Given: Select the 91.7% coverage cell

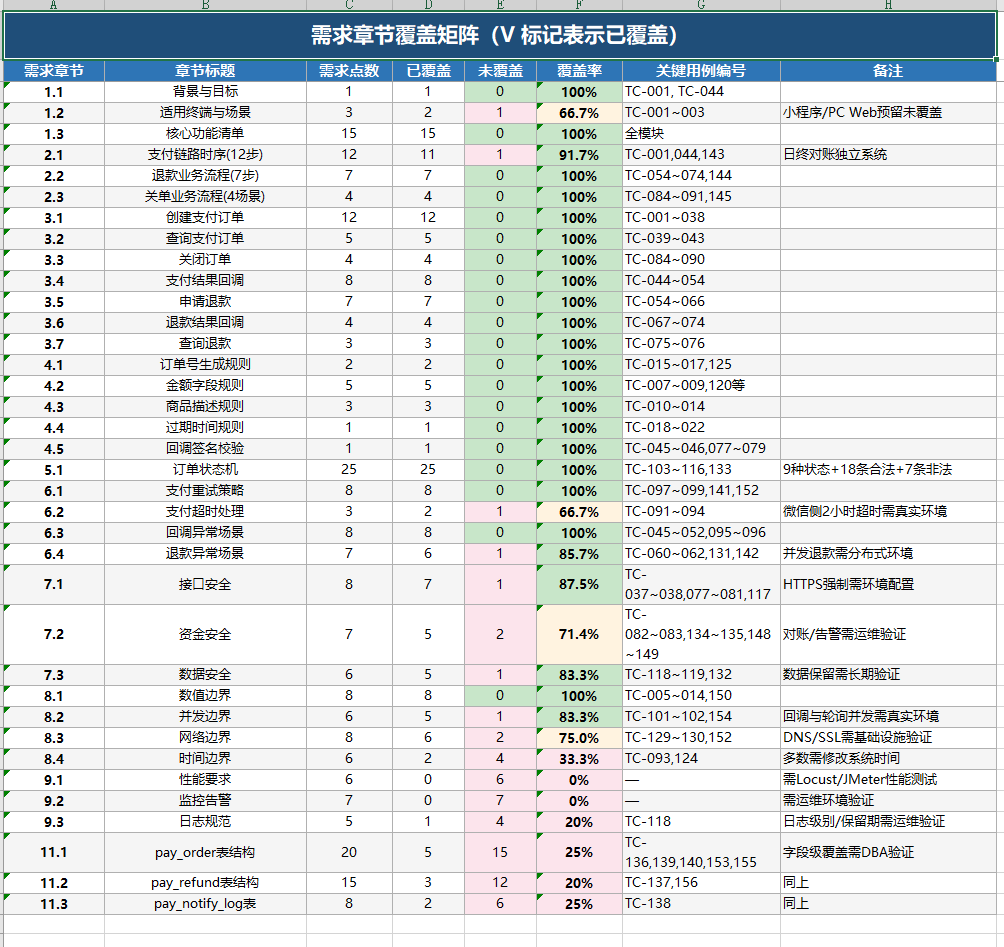Looking at the screenshot, I should tap(579, 155).
